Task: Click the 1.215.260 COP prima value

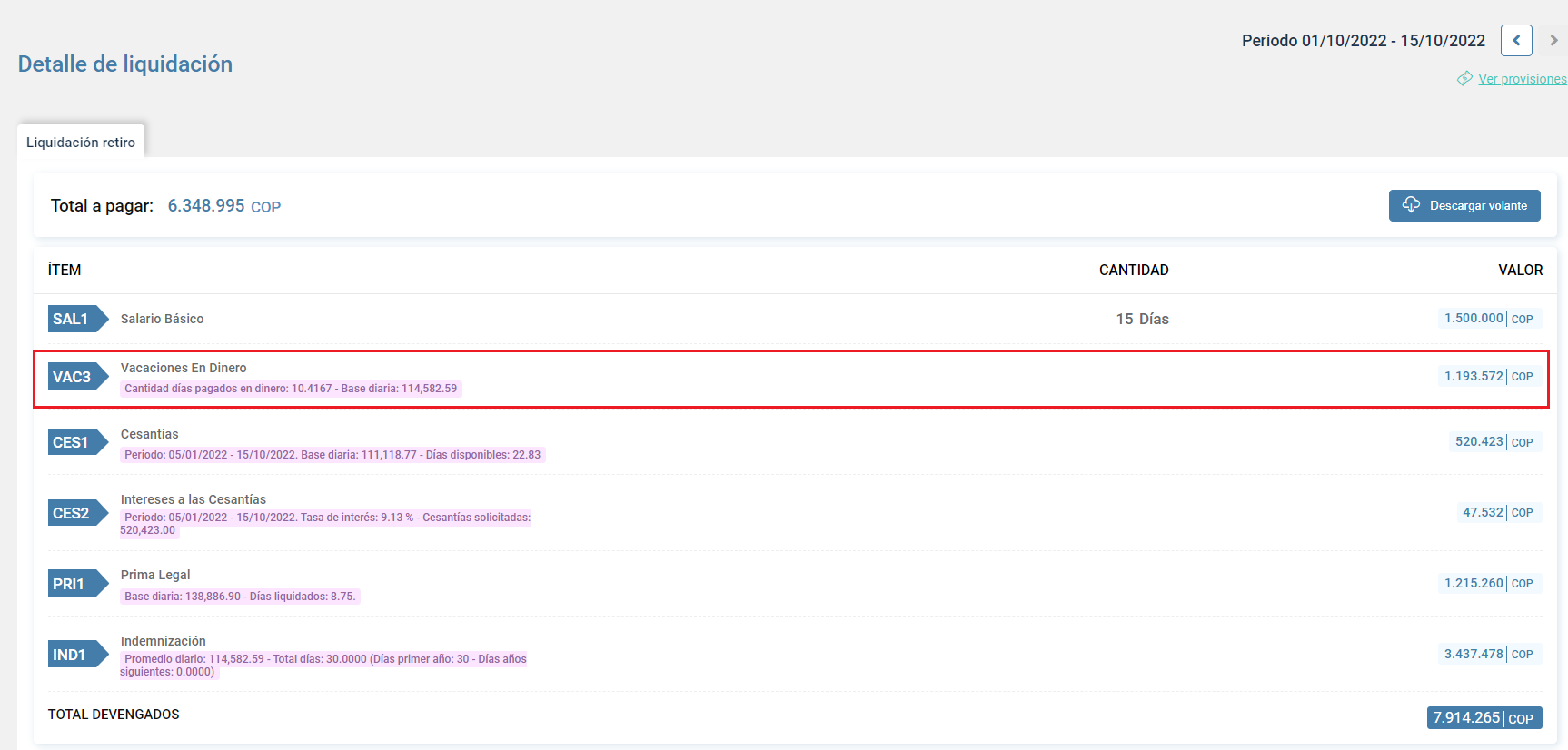Action: point(1490,583)
